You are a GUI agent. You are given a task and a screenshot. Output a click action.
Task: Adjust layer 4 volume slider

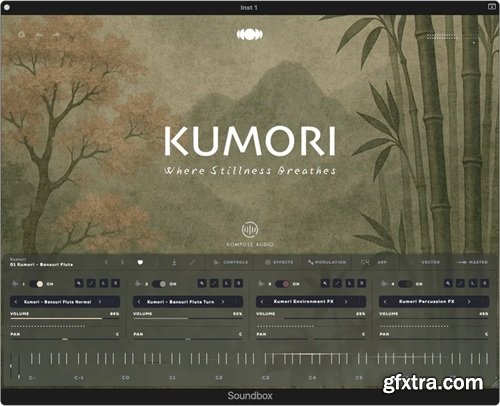[434, 319]
